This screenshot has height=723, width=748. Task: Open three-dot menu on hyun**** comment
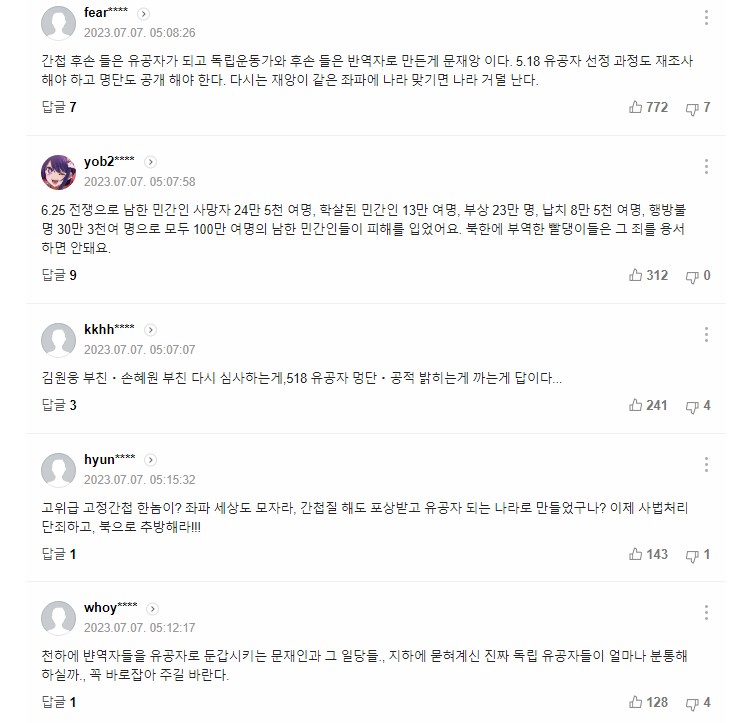tap(707, 464)
